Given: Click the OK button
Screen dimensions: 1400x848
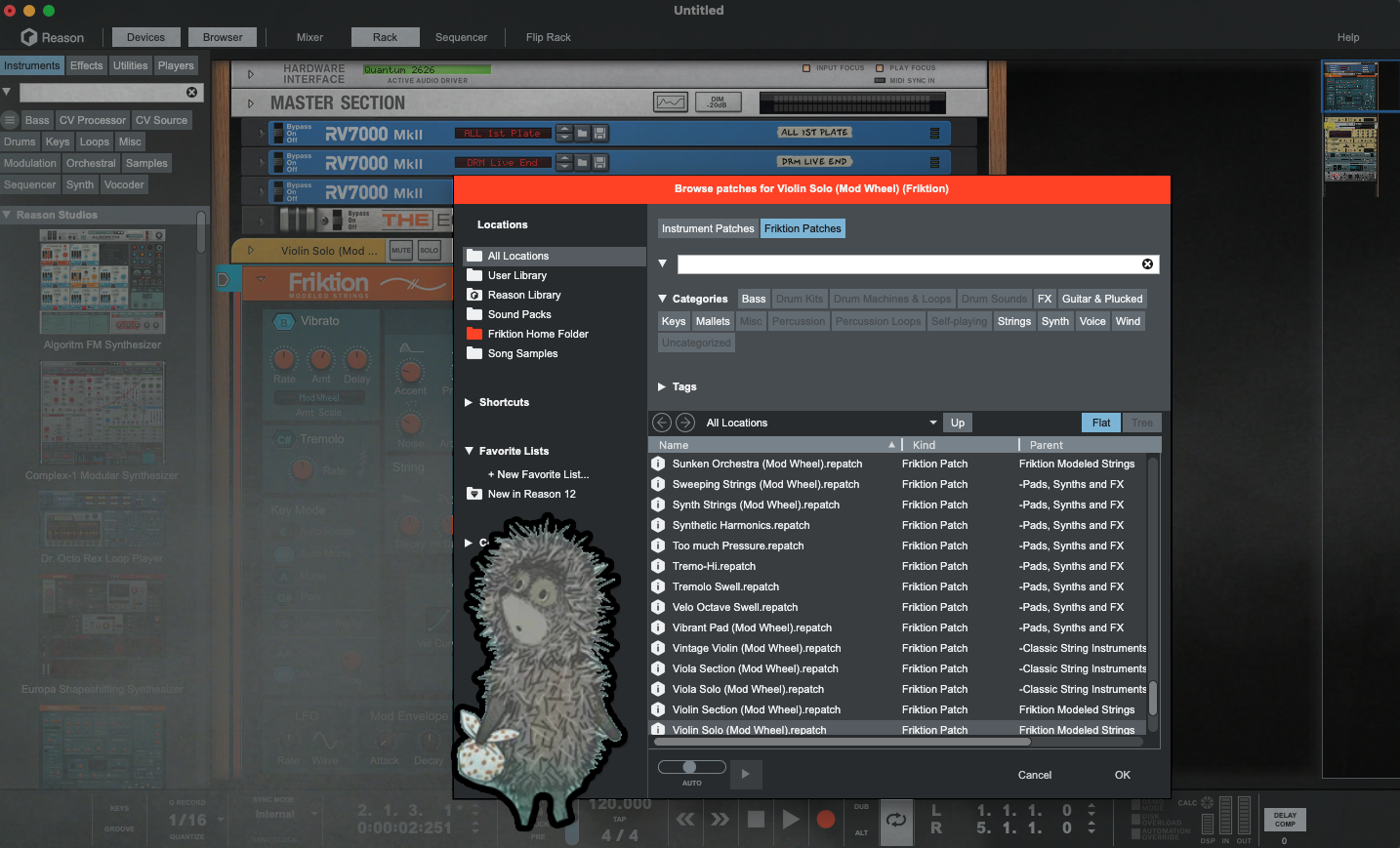Looking at the screenshot, I should tap(1123, 775).
